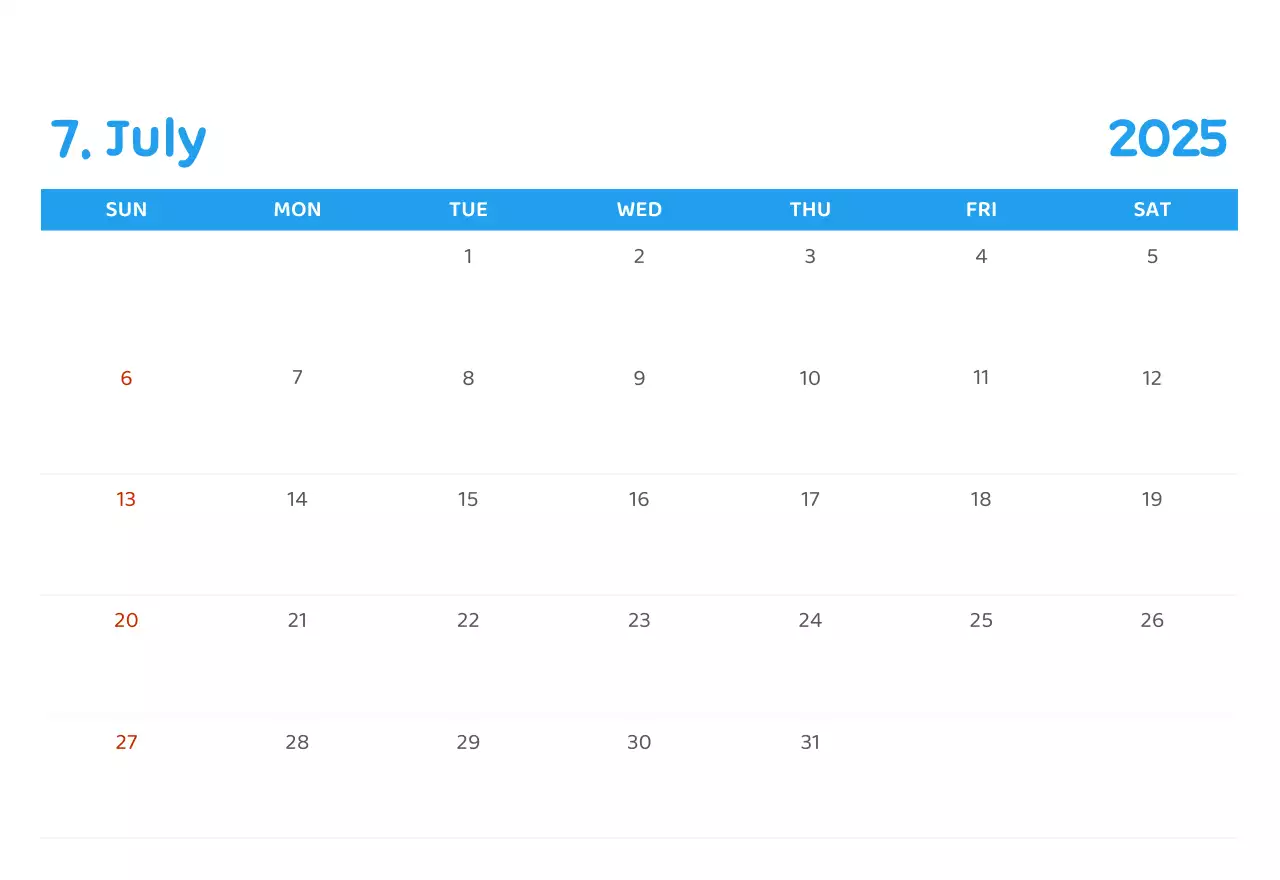This screenshot has height=880, width=1280.
Task: Pick date 19 in Saturday column
Action: point(1152,500)
